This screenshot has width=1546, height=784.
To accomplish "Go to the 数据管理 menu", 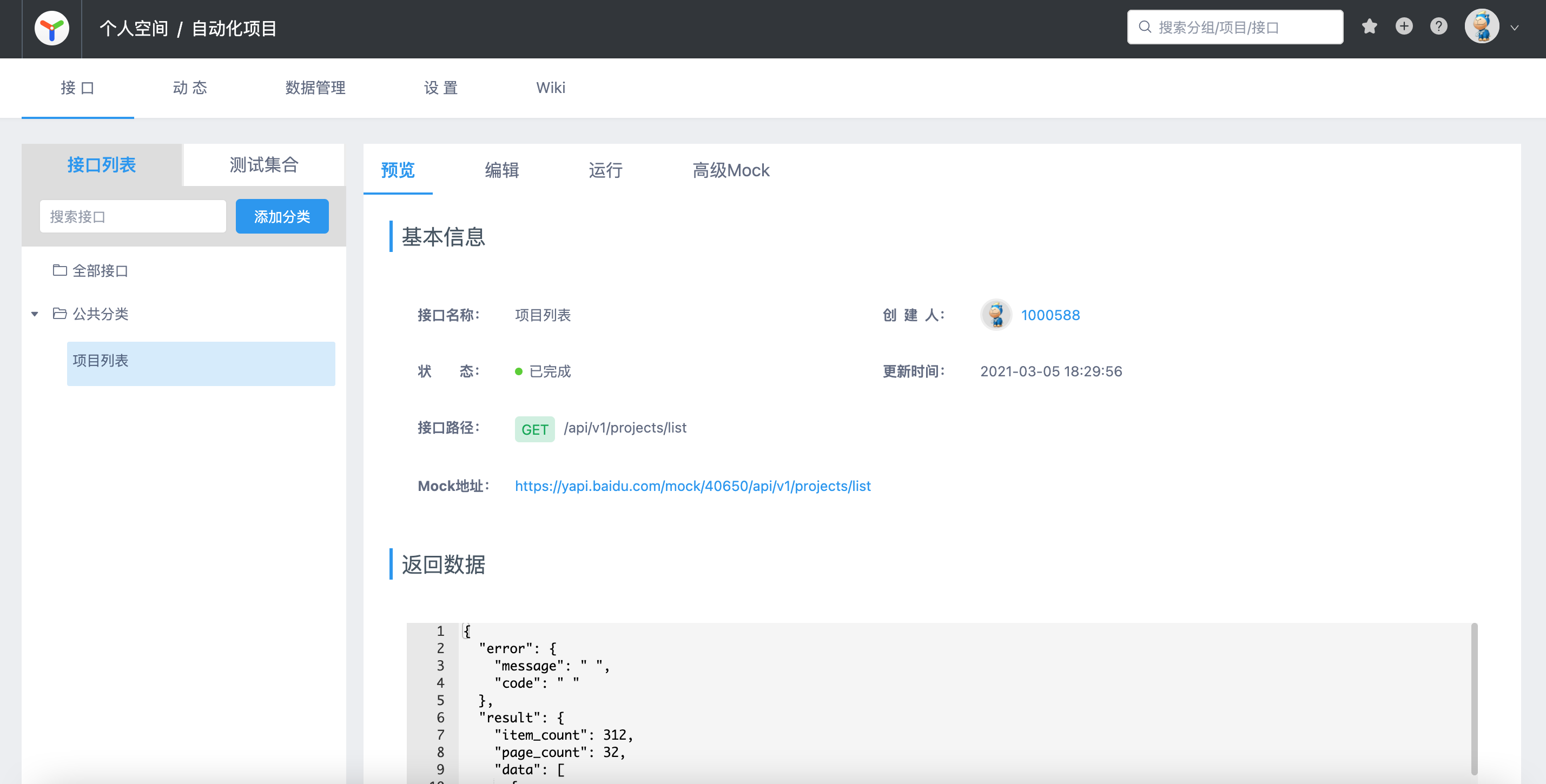I will pyautogui.click(x=315, y=88).
